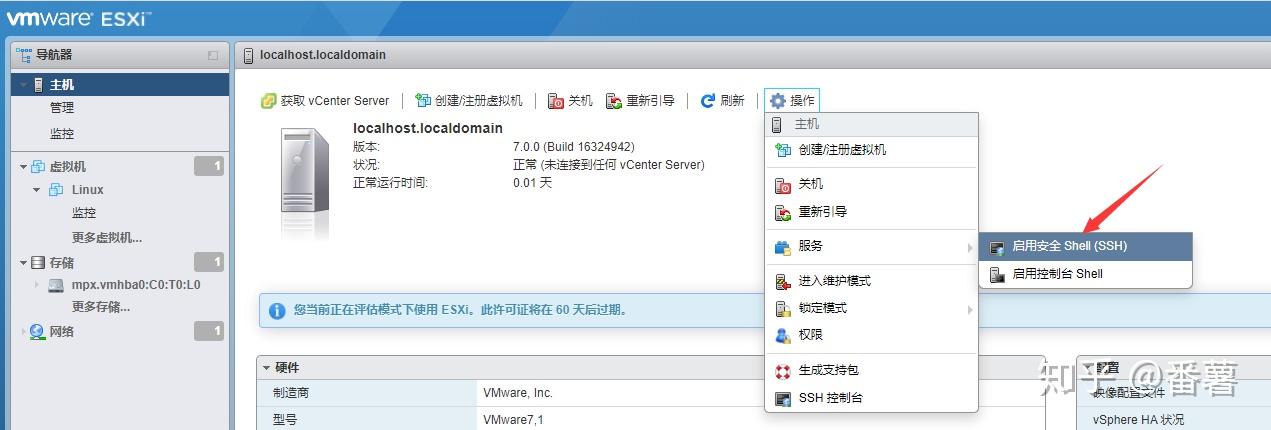Click the evaluation mode info icon
The width and height of the screenshot is (1271, 430).
click(x=277, y=311)
